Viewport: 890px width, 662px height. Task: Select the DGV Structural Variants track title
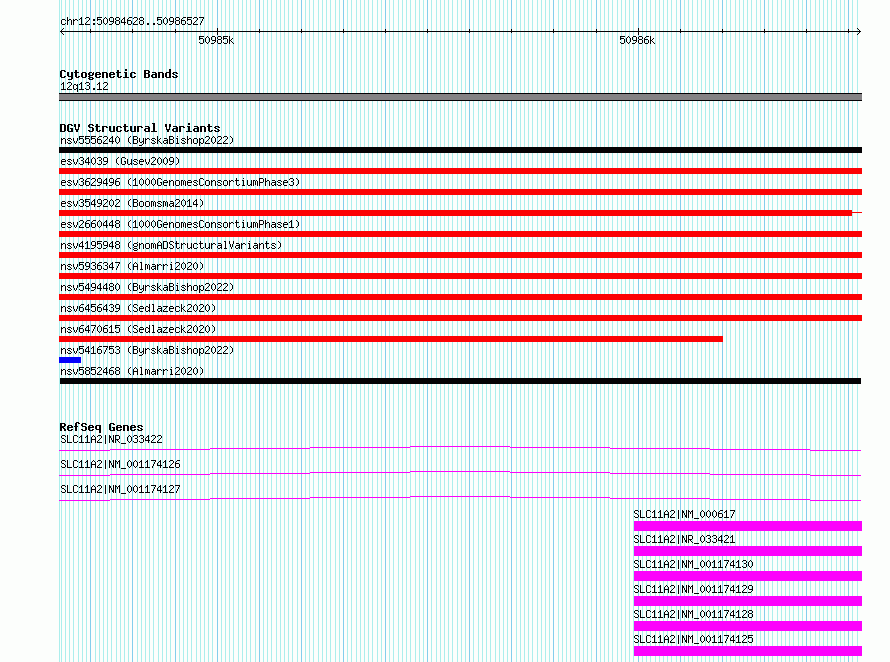(x=140, y=128)
